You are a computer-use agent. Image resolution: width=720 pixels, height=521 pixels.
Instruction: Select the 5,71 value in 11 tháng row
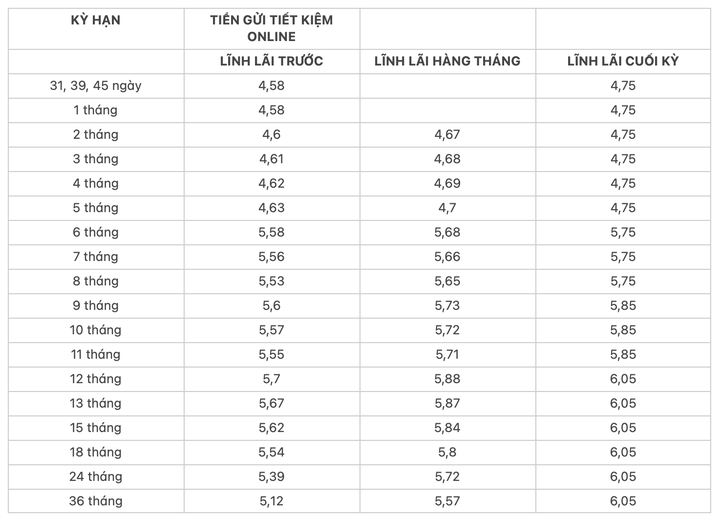click(447, 354)
